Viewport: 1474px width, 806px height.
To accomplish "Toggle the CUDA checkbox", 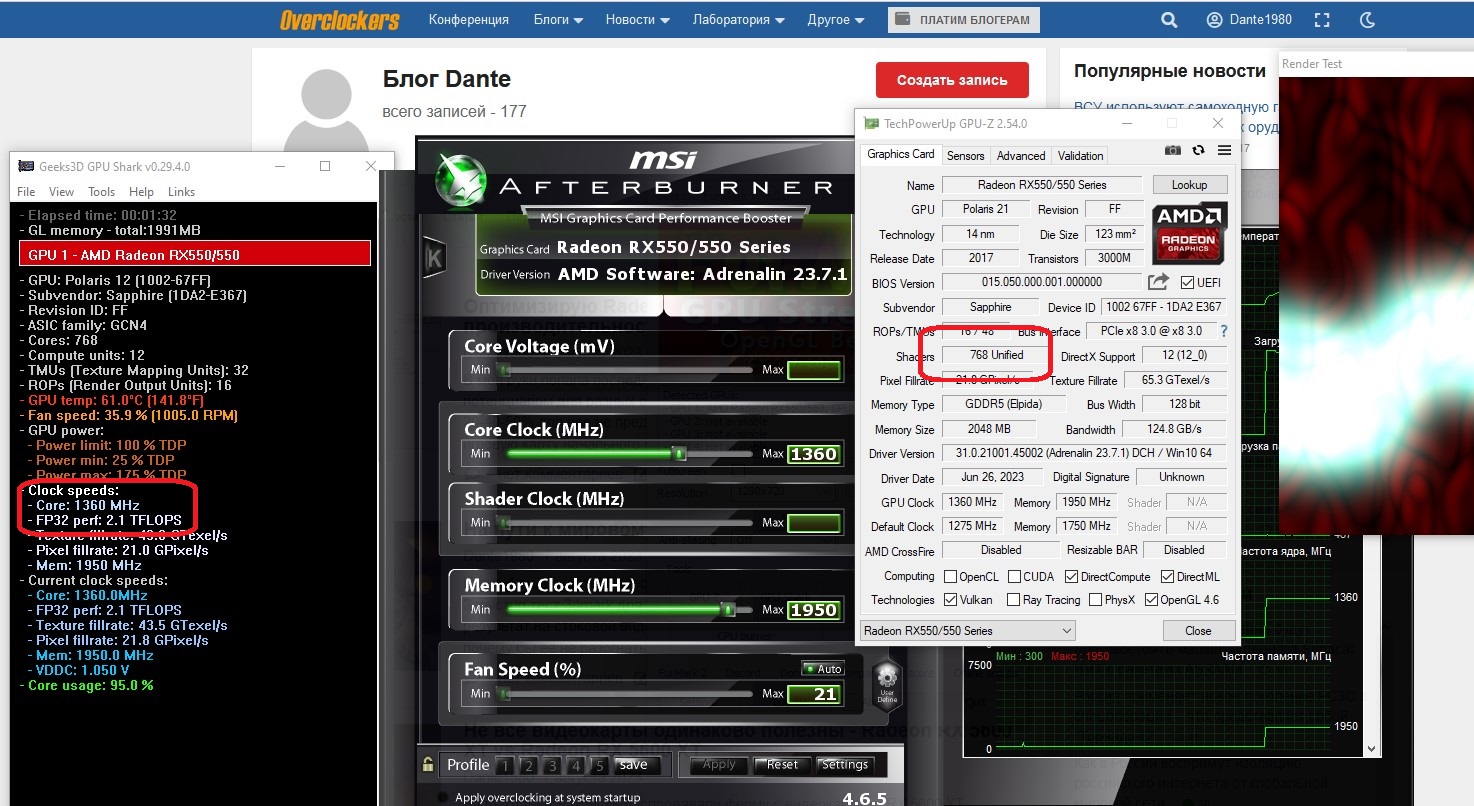I will tap(1014, 576).
